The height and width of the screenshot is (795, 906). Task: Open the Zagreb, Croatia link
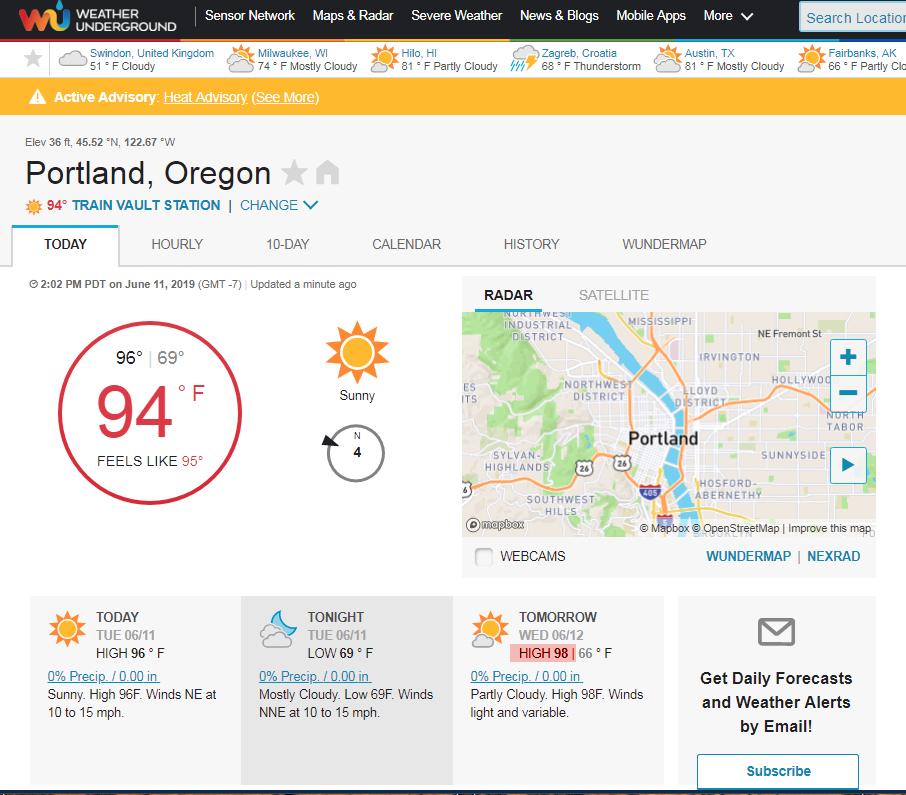[578, 53]
